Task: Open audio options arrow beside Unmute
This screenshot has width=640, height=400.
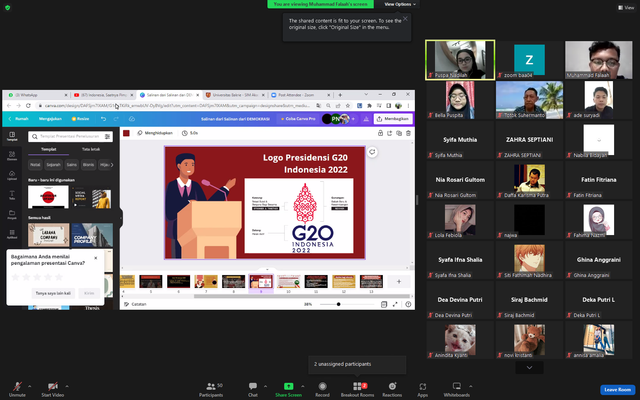Action: pos(29,386)
